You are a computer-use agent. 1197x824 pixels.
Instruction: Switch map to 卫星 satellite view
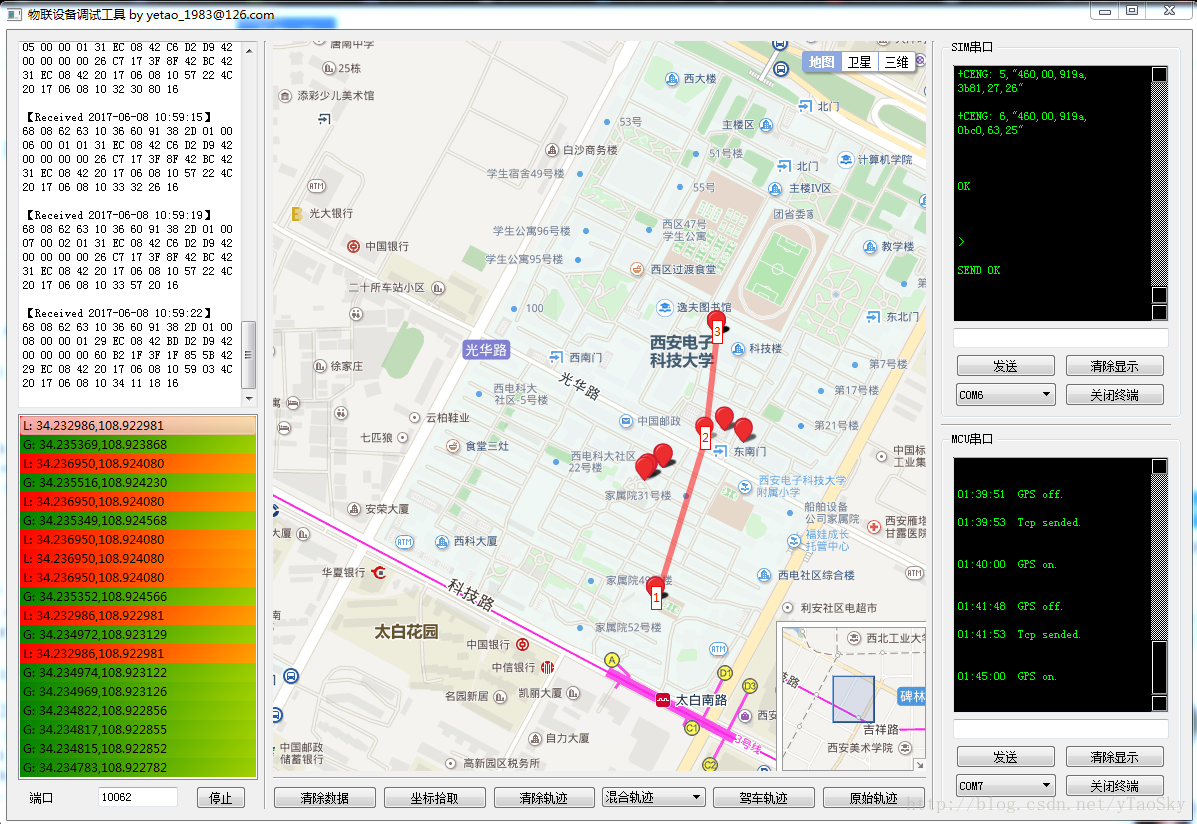(x=859, y=62)
